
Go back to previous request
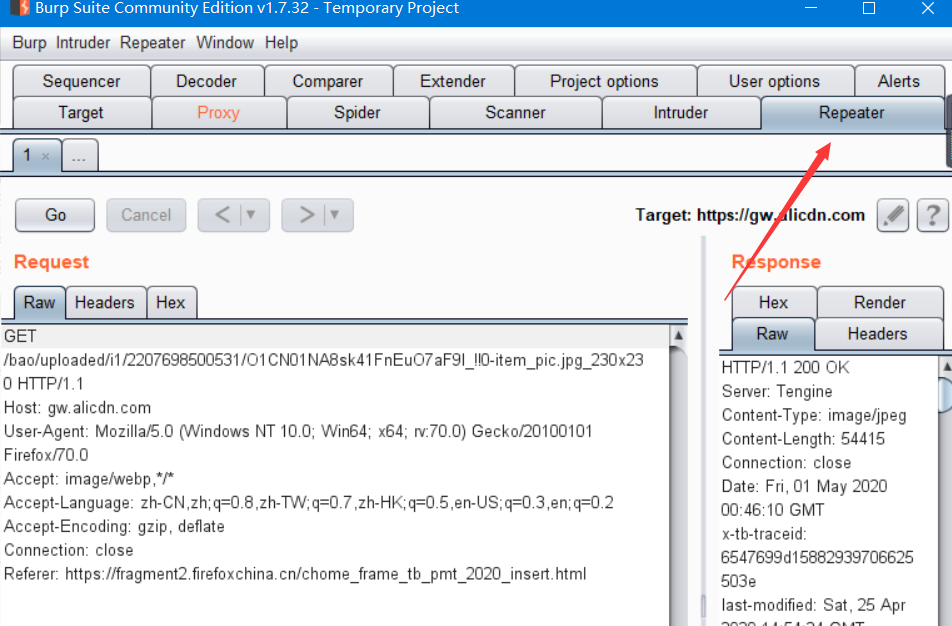pyautogui.click(x=222, y=214)
